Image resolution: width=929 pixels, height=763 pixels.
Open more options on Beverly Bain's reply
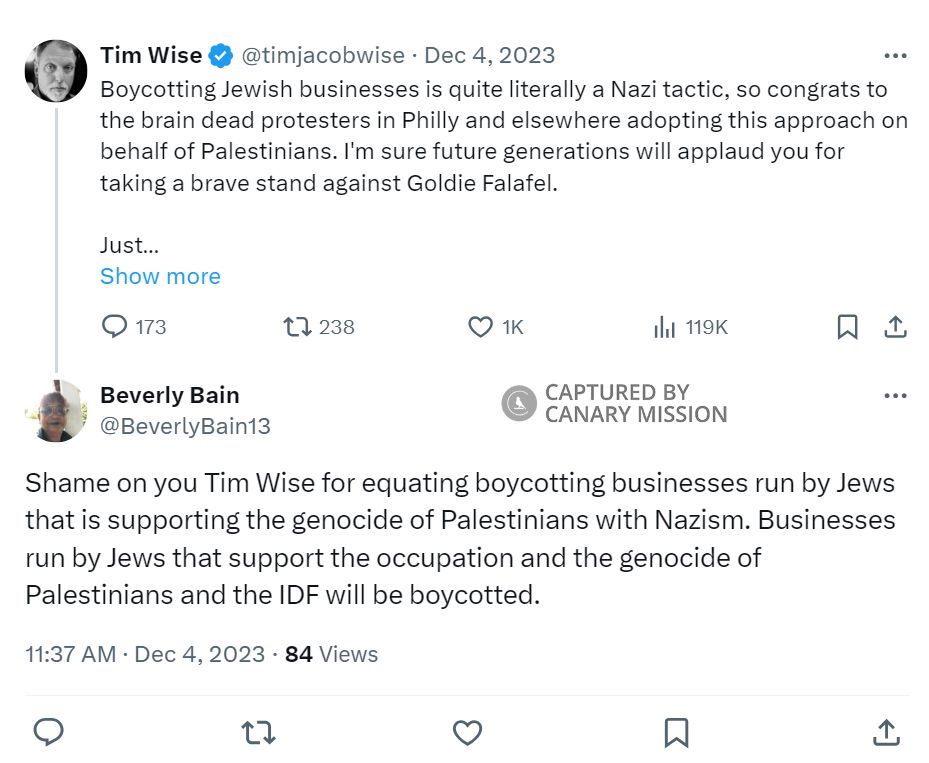click(895, 395)
